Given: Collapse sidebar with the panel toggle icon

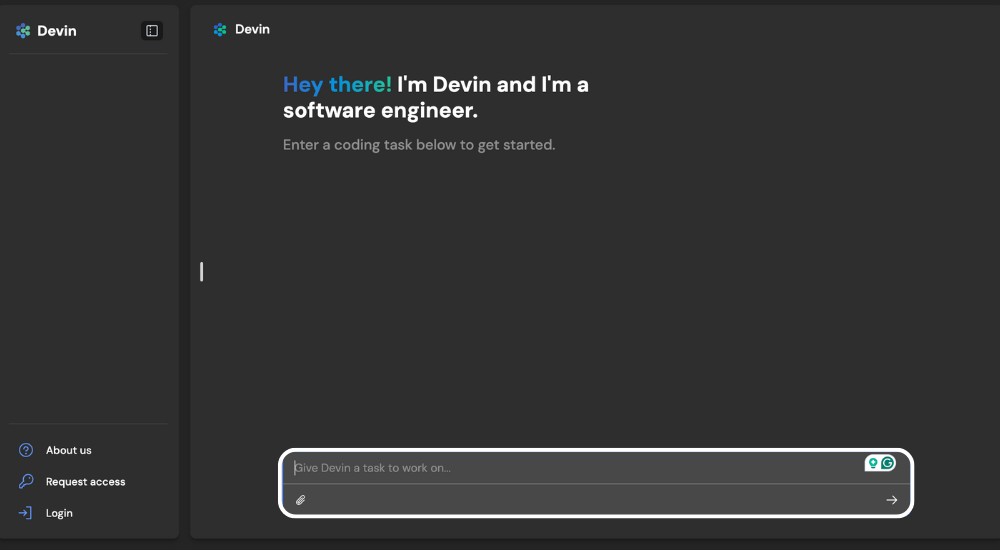Looking at the screenshot, I should click(152, 31).
